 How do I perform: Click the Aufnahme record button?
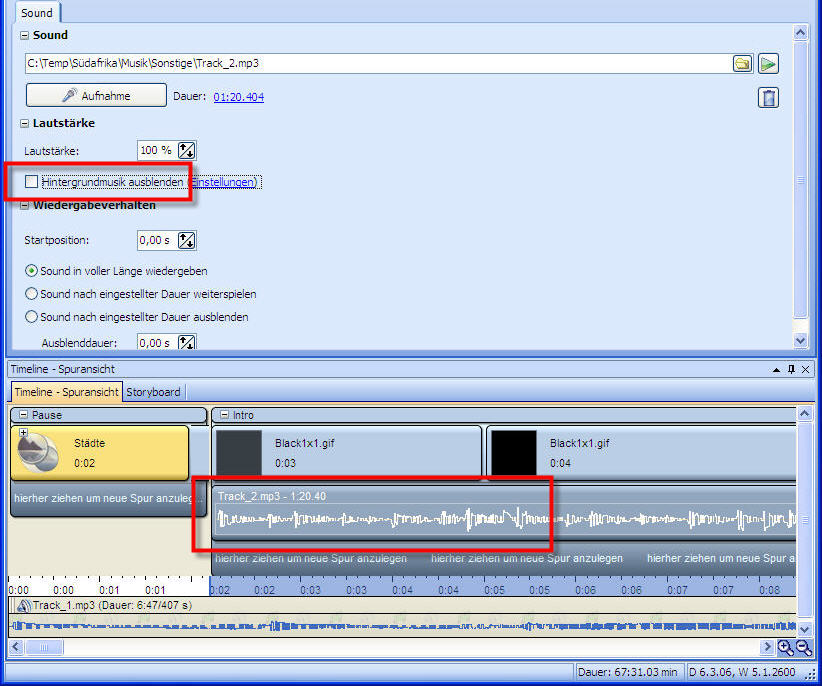click(96, 96)
